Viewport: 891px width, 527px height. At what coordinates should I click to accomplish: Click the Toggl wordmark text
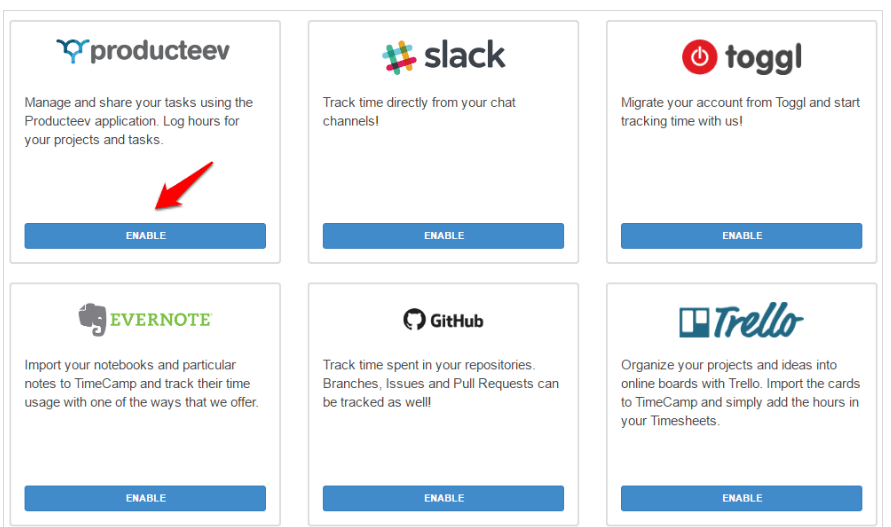(763, 58)
